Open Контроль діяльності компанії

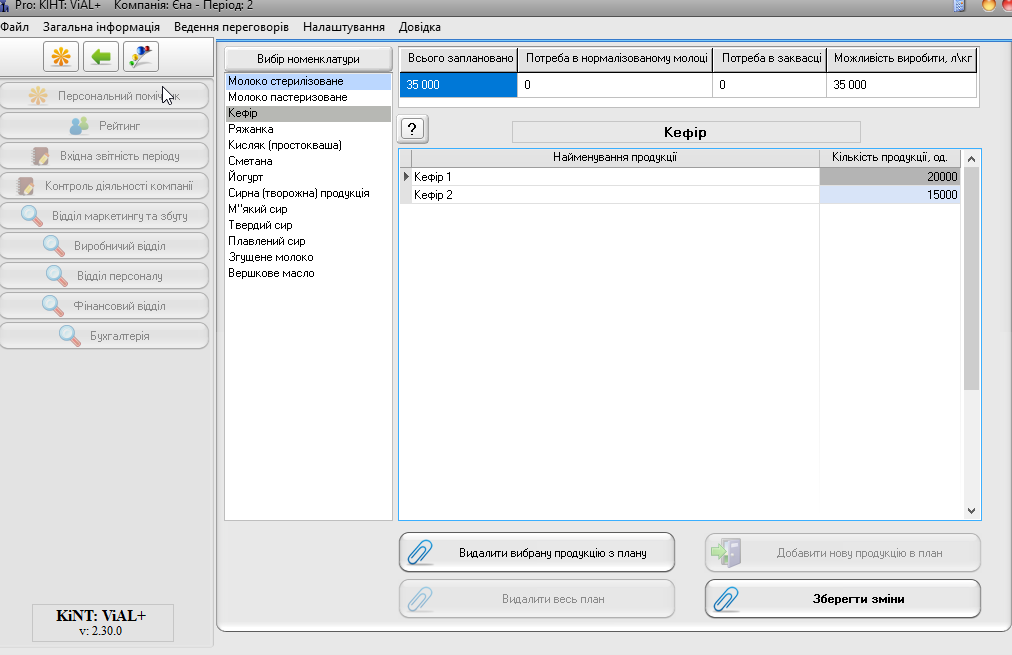click(x=105, y=186)
